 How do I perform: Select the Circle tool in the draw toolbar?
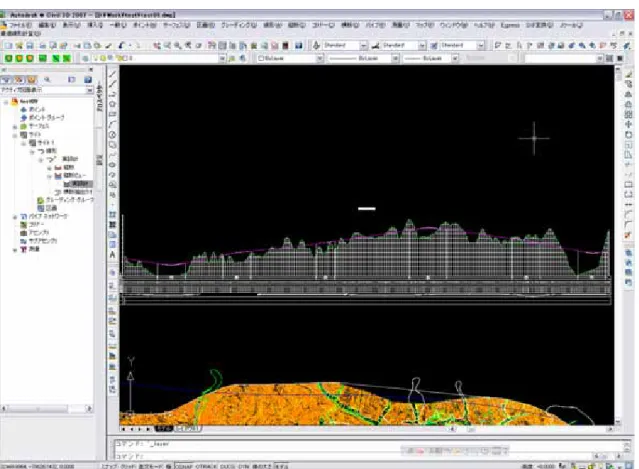(113, 135)
